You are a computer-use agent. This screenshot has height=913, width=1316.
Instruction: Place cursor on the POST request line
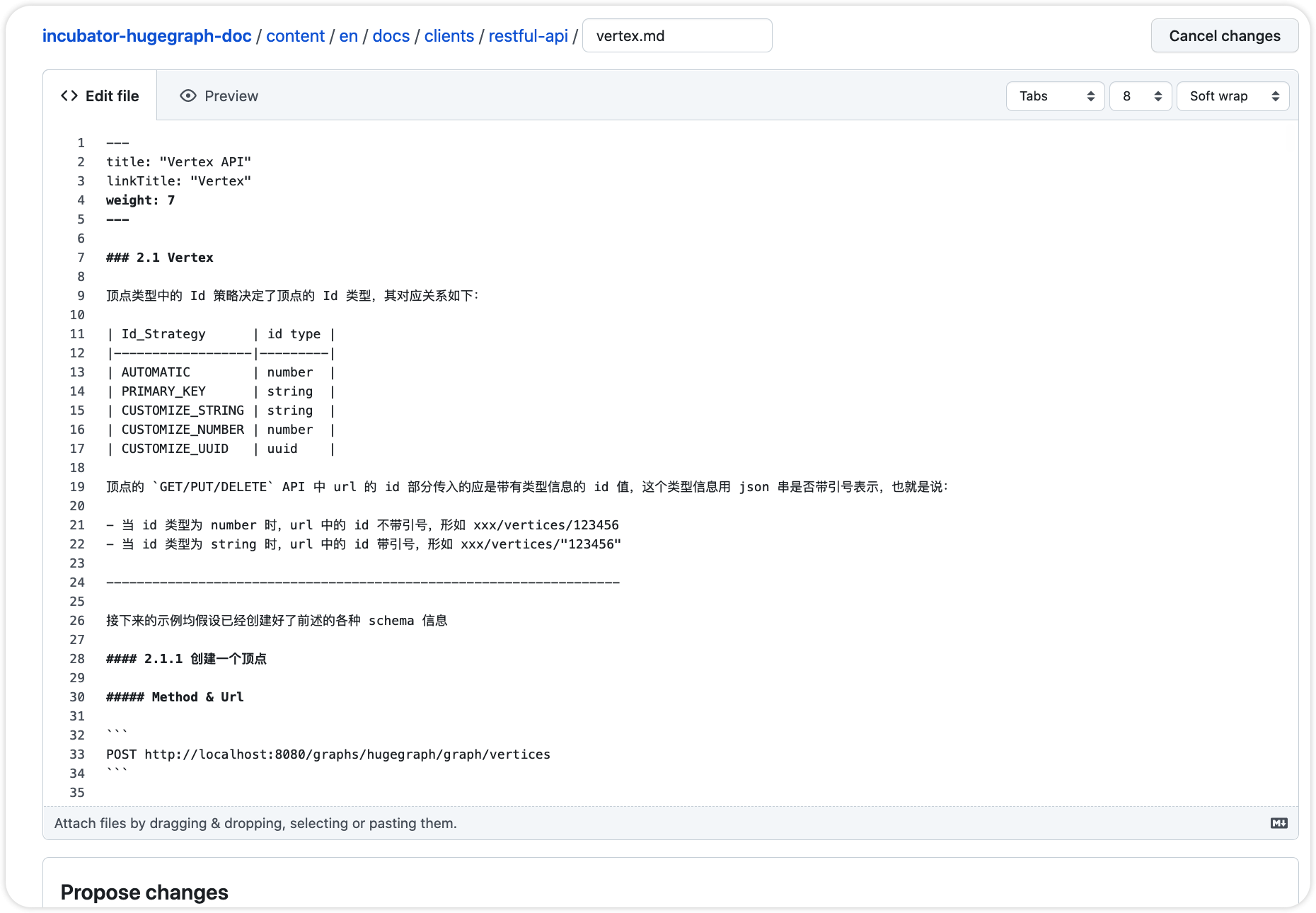(x=327, y=754)
